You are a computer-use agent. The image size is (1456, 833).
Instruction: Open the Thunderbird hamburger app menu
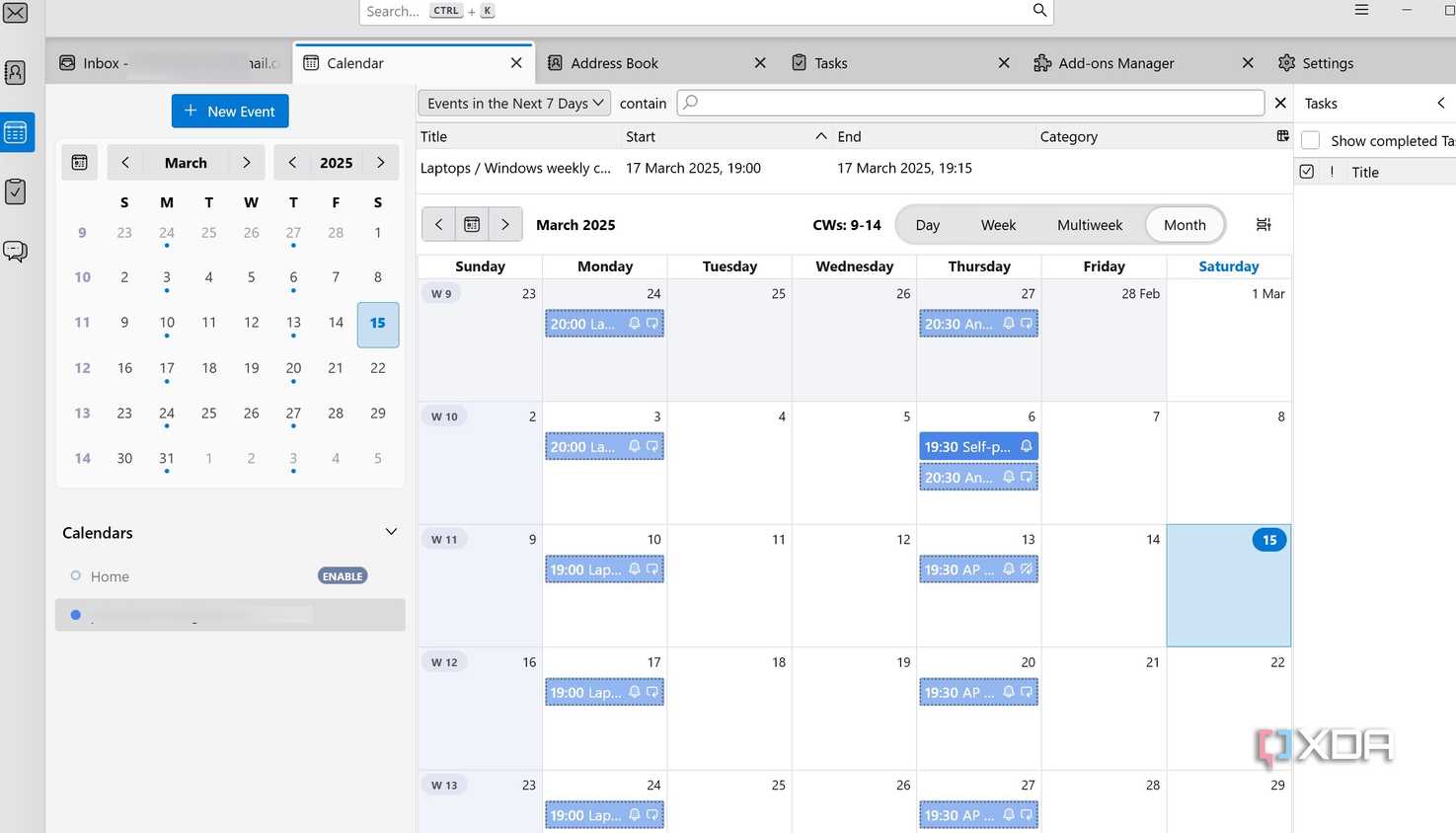[x=1361, y=10]
